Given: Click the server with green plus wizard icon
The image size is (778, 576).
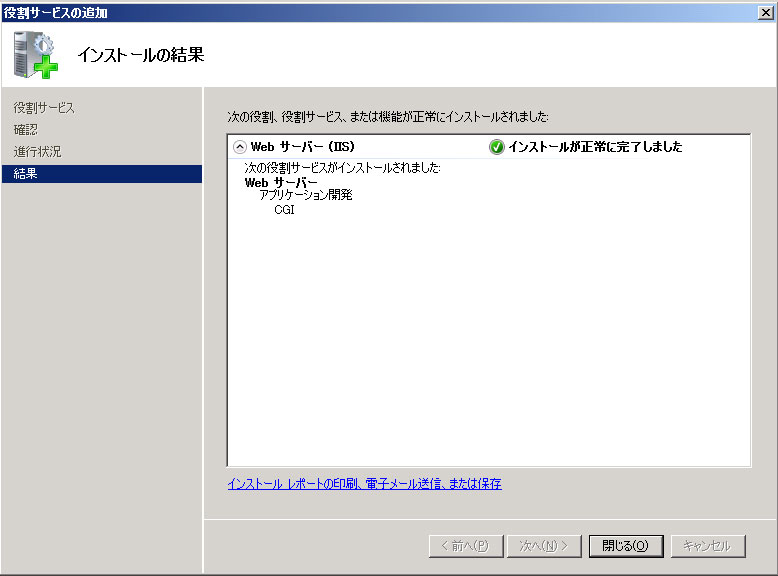Looking at the screenshot, I should click(x=36, y=55).
